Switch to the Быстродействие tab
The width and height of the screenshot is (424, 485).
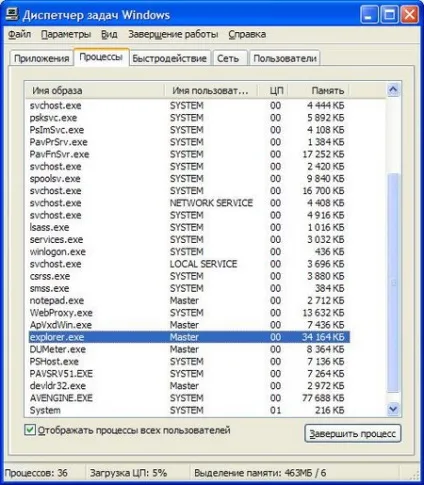coord(169,58)
